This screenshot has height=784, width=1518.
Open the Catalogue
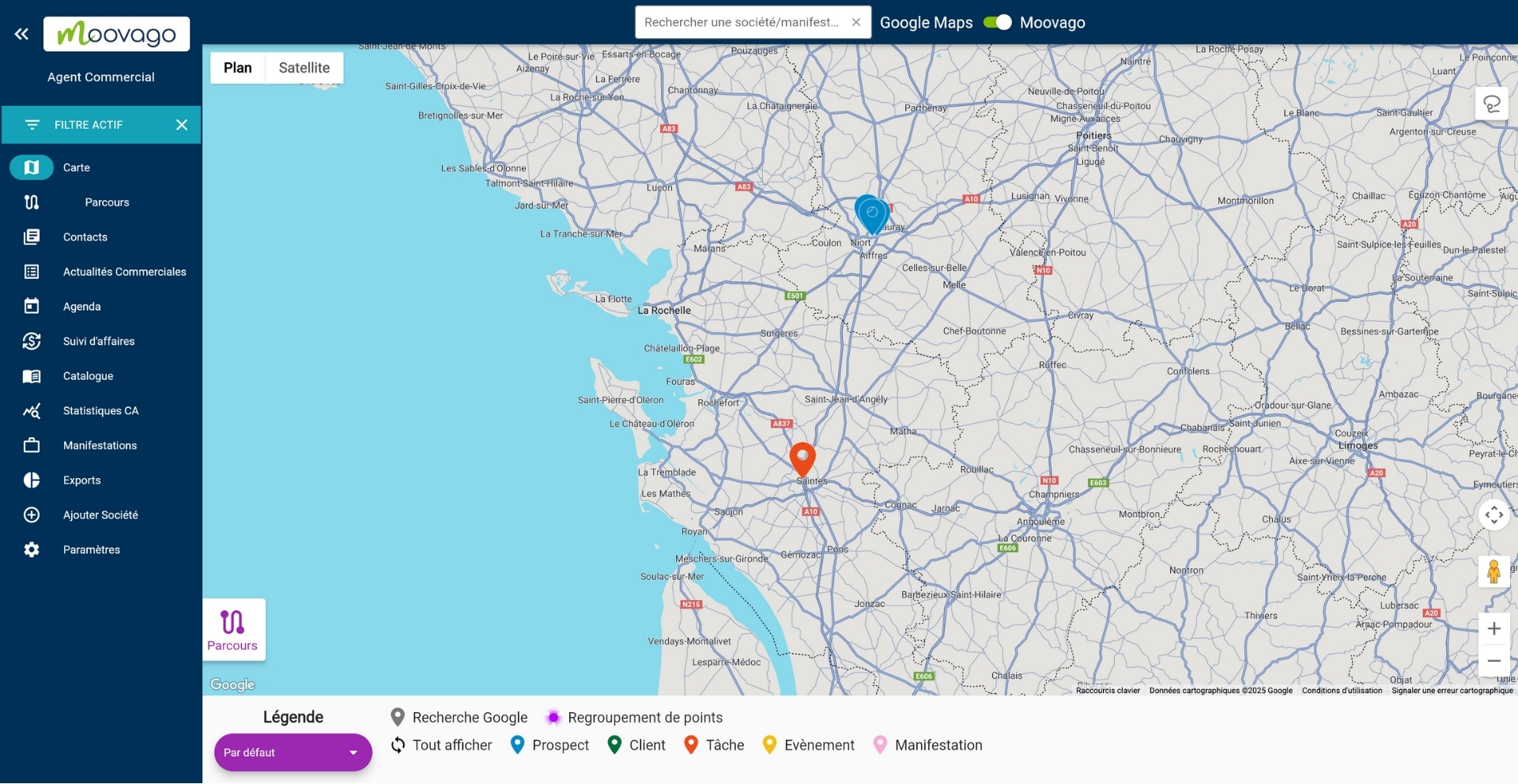[88, 375]
